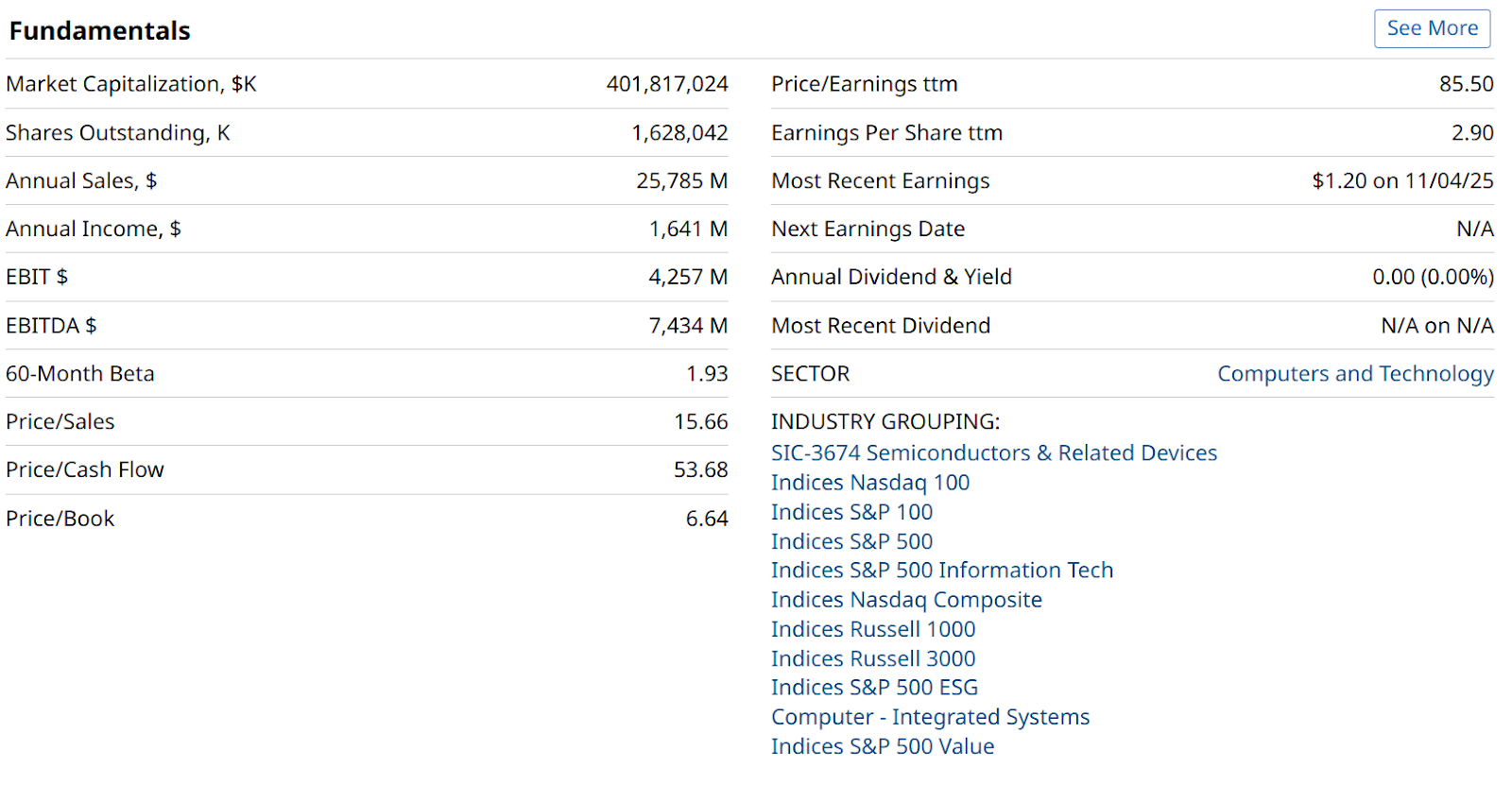Click the Fundamentals section heading

pos(100,31)
